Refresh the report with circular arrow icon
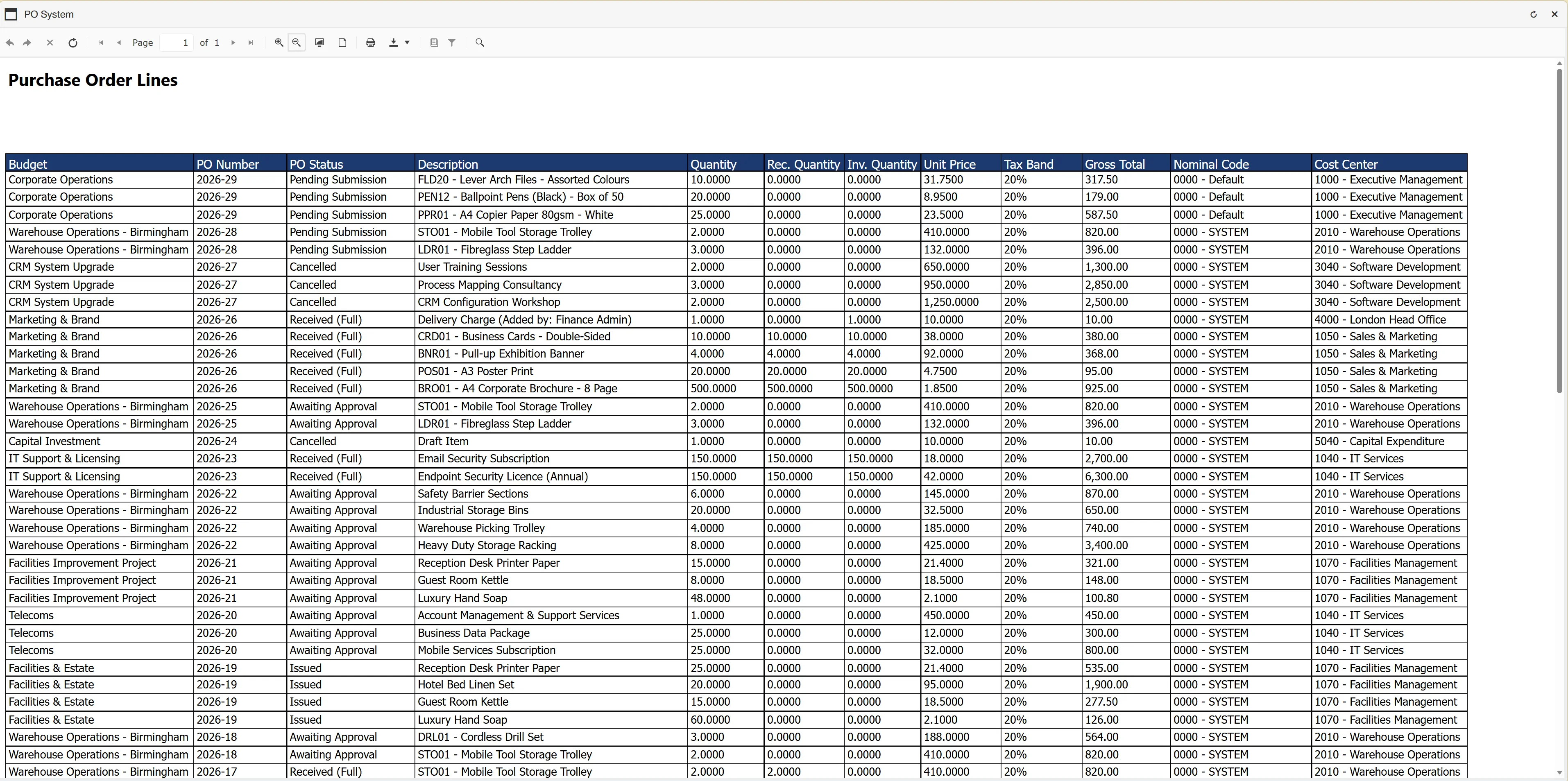The image size is (1568, 781). click(73, 43)
